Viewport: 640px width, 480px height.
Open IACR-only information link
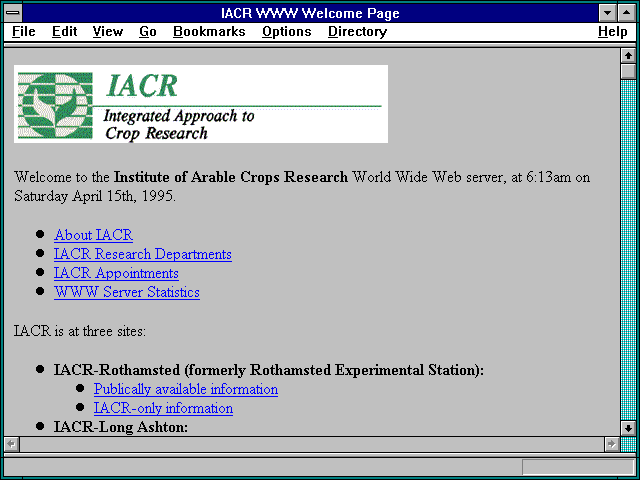163,408
